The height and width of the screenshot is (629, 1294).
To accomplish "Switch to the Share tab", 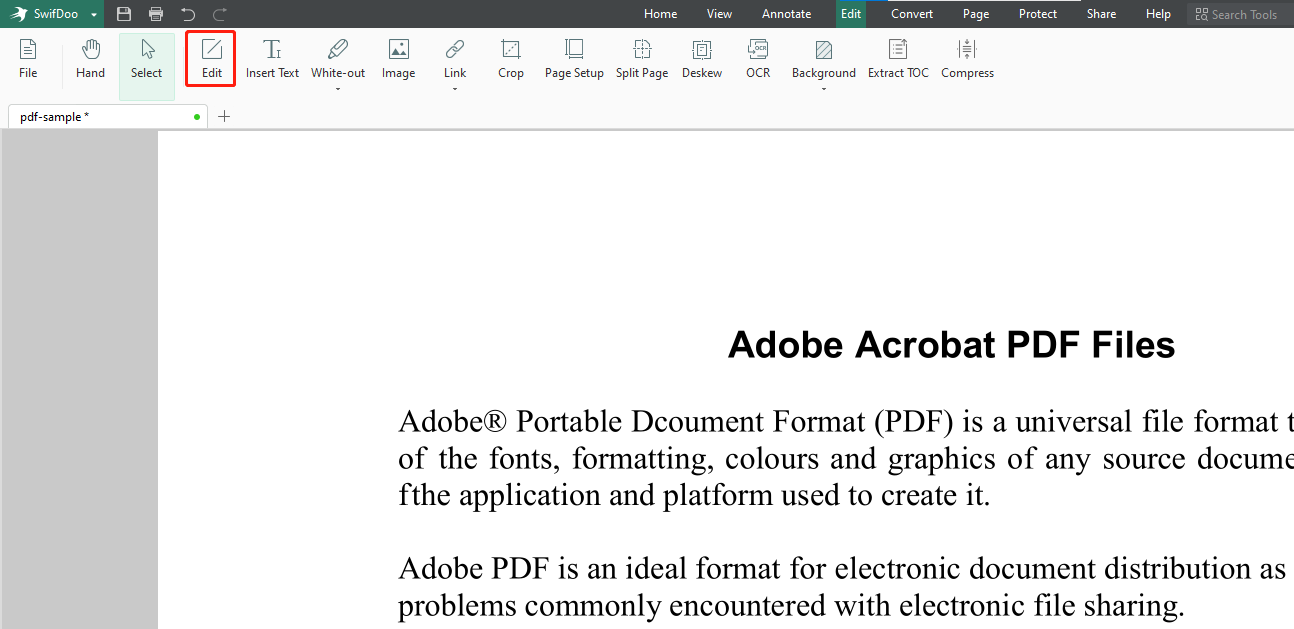I will coord(1101,14).
